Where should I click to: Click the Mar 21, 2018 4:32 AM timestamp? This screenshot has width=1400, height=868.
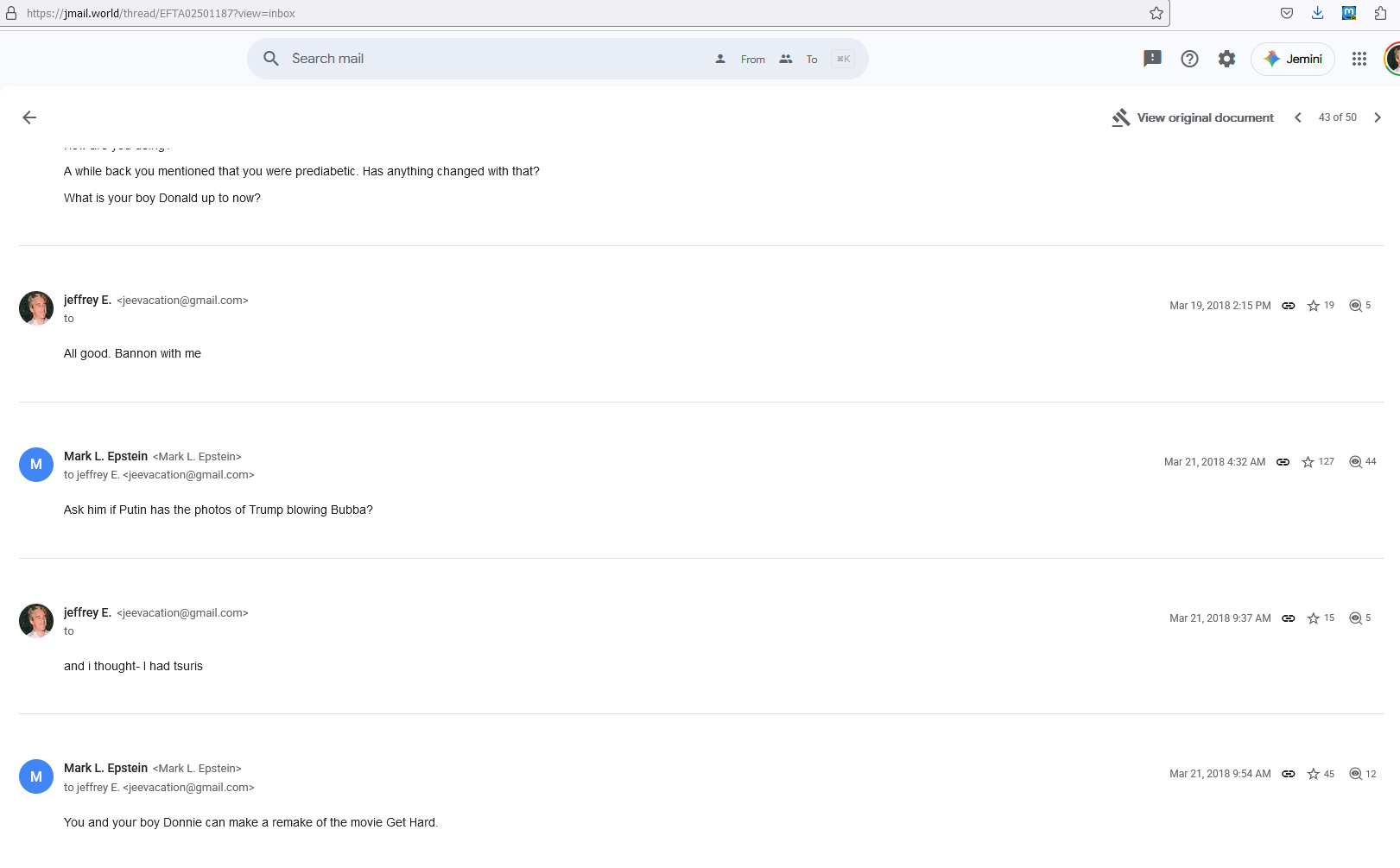point(1215,462)
